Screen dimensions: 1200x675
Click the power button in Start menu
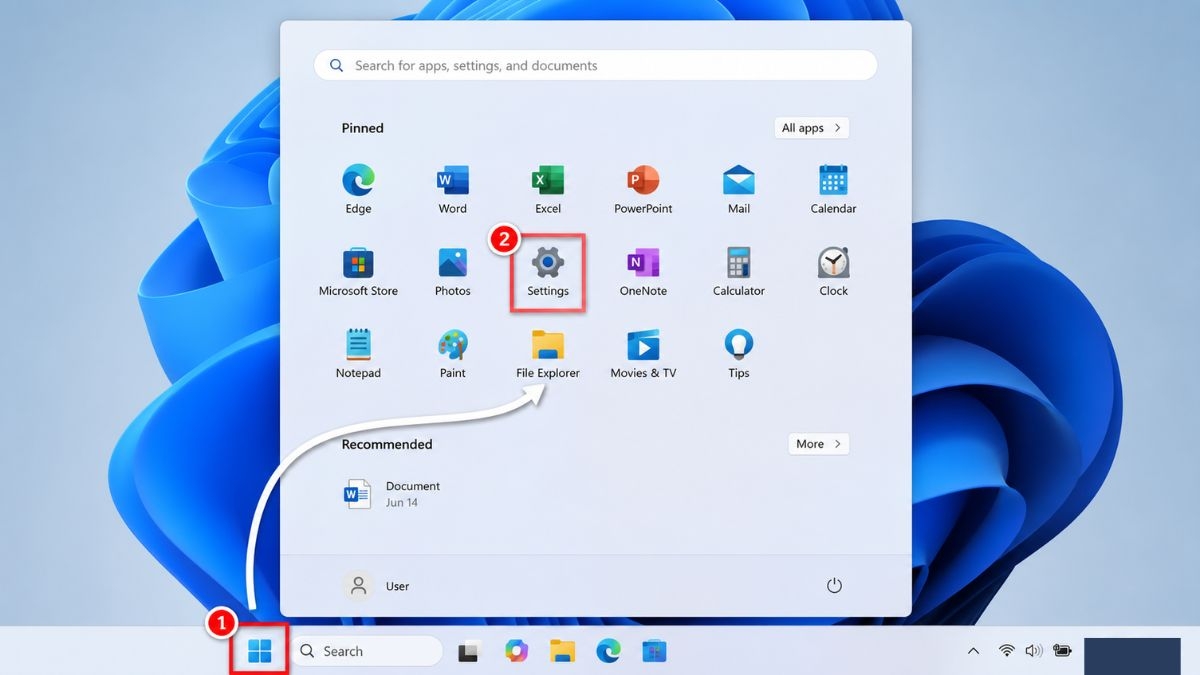pyautogui.click(x=835, y=586)
